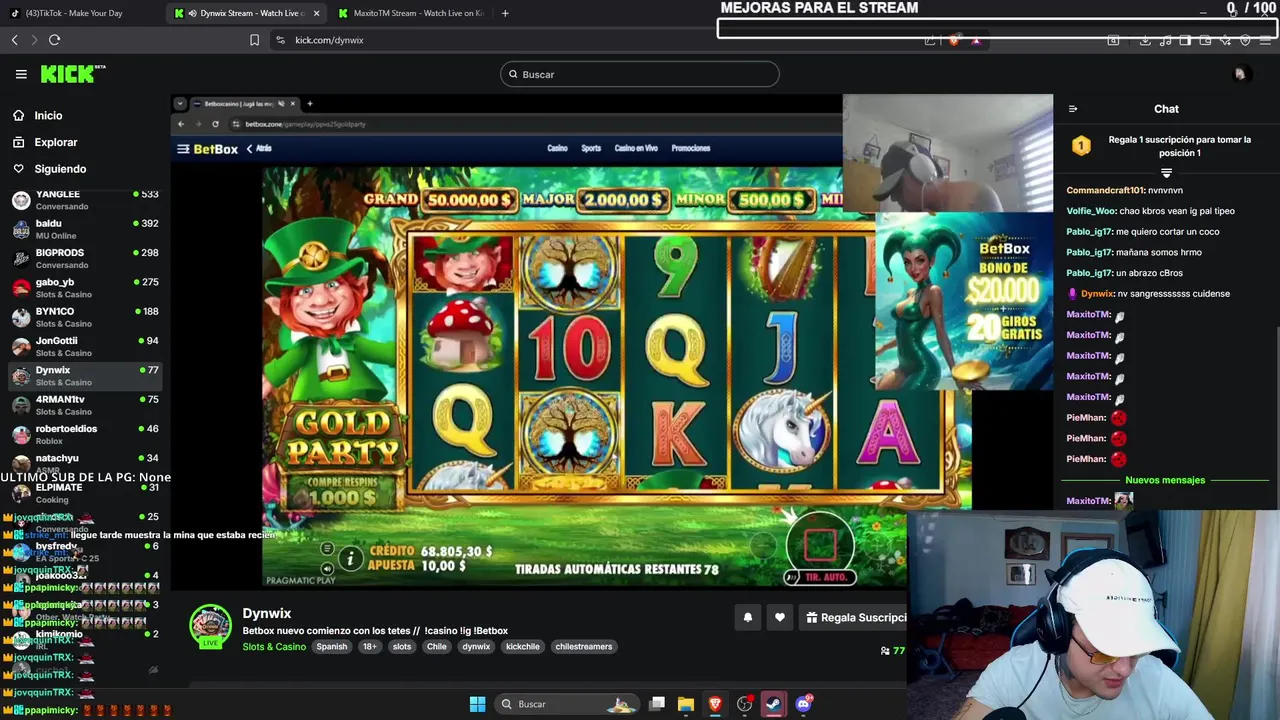Click the slot info button near Crédito

click(x=350, y=558)
